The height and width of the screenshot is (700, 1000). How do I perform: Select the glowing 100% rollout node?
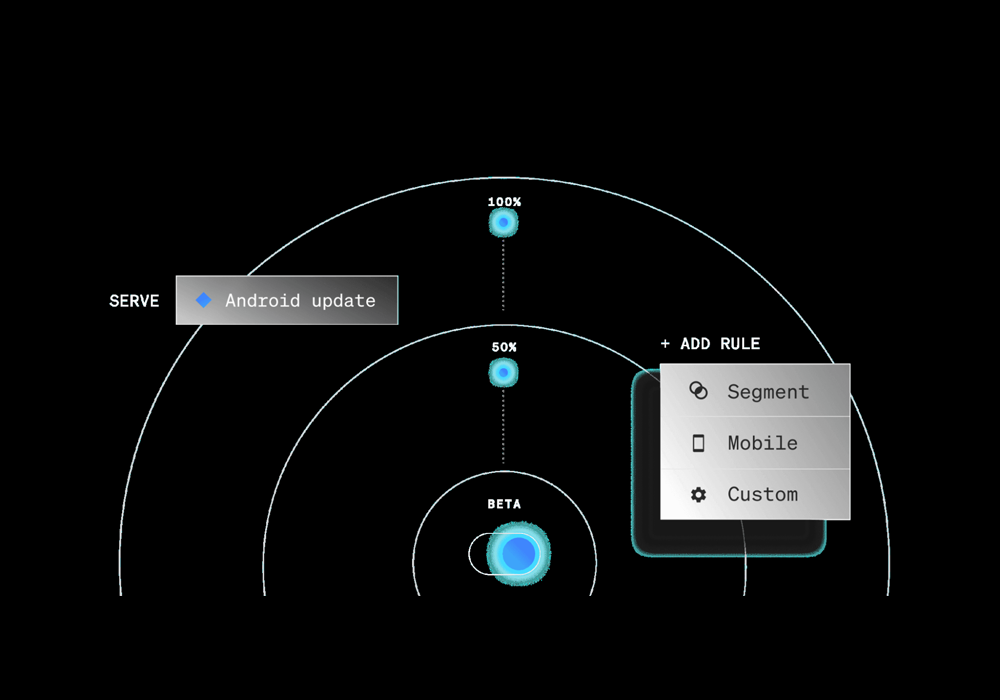(x=504, y=222)
